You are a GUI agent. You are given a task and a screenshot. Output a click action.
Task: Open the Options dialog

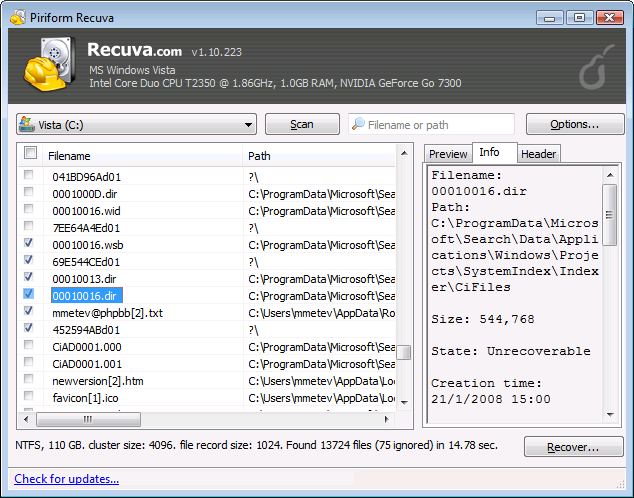point(575,124)
